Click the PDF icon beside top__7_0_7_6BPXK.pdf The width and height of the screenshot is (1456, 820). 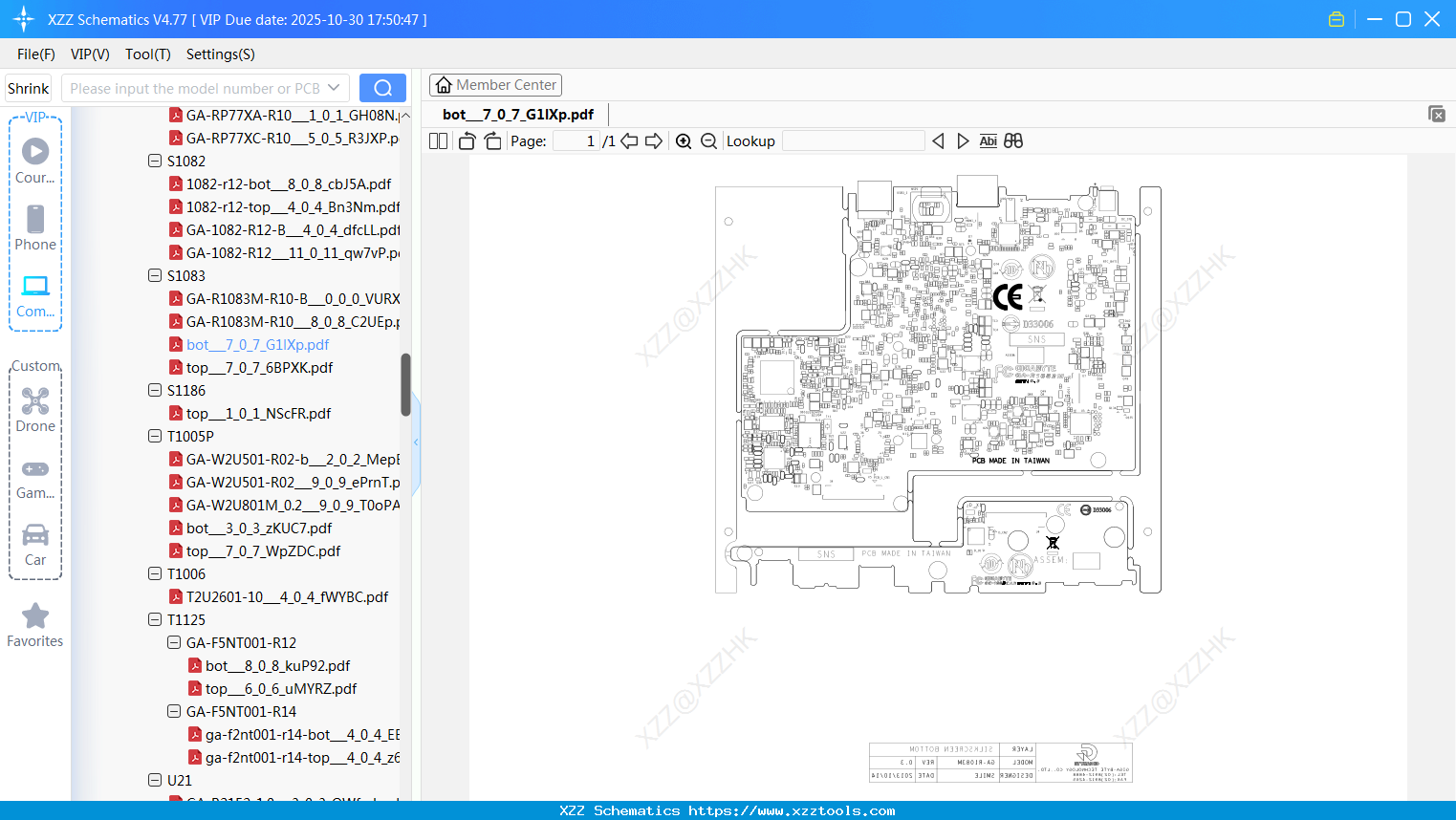pyautogui.click(x=176, y=367)
